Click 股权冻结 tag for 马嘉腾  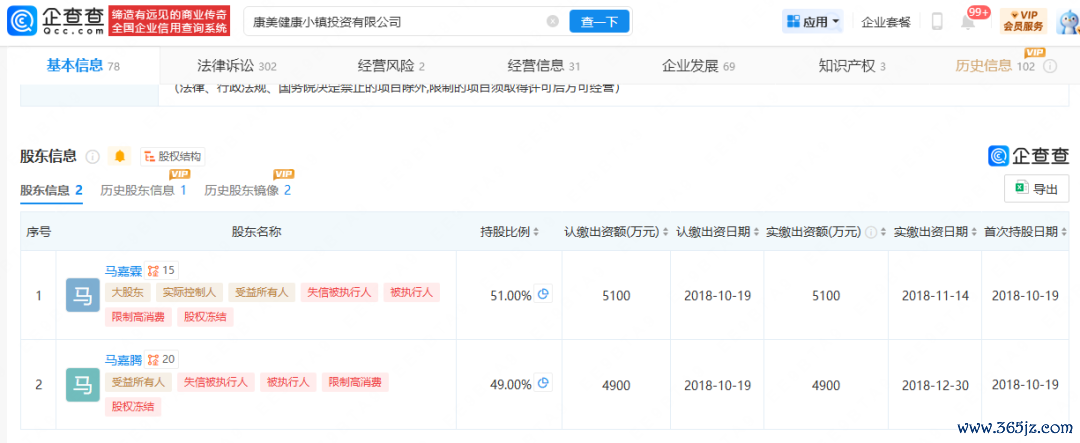point(133,406)
